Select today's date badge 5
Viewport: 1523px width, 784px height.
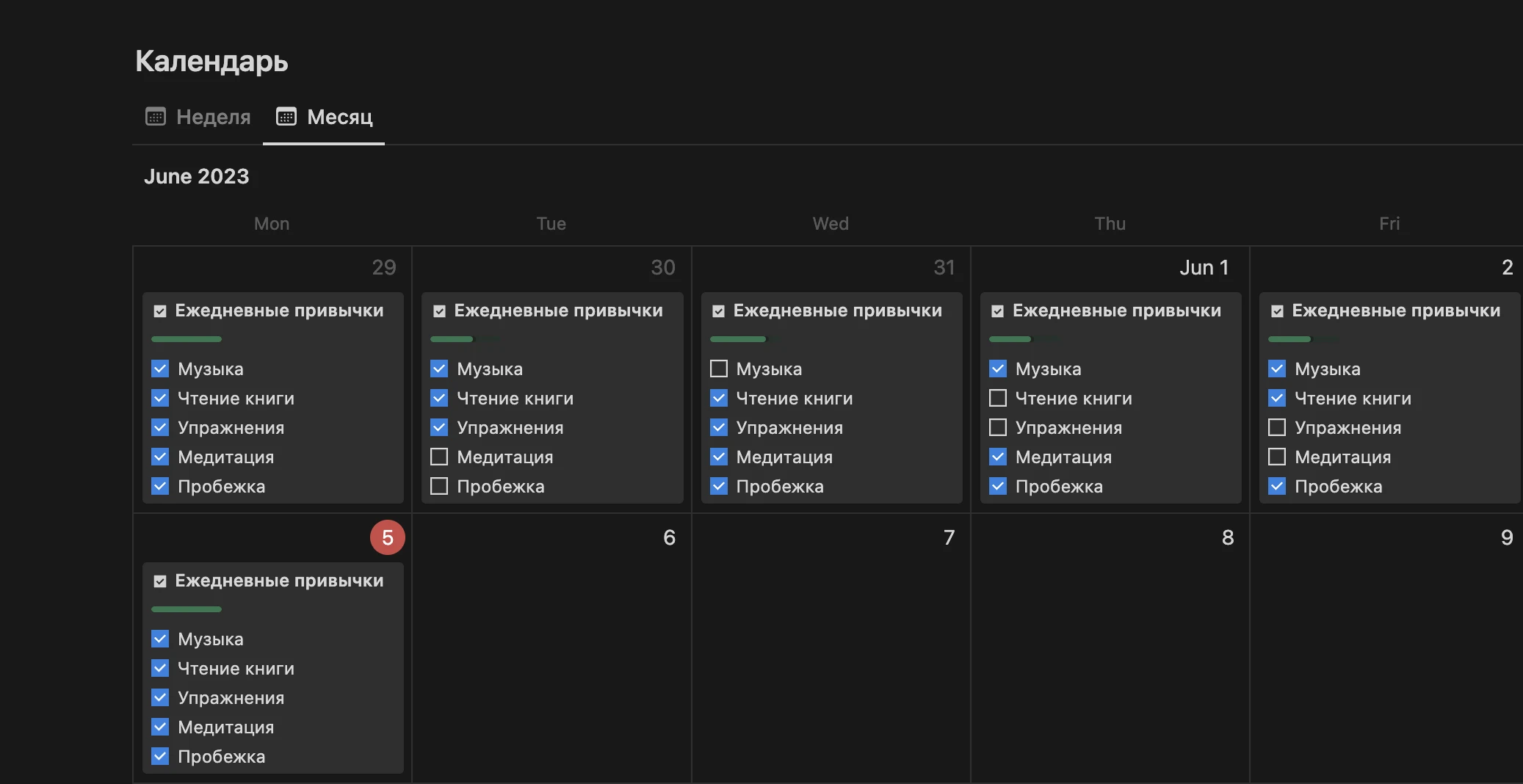(x=388, y=537)
